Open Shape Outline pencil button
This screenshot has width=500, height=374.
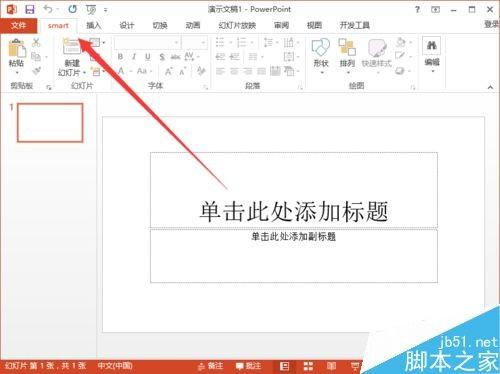[x=403, y=56]
